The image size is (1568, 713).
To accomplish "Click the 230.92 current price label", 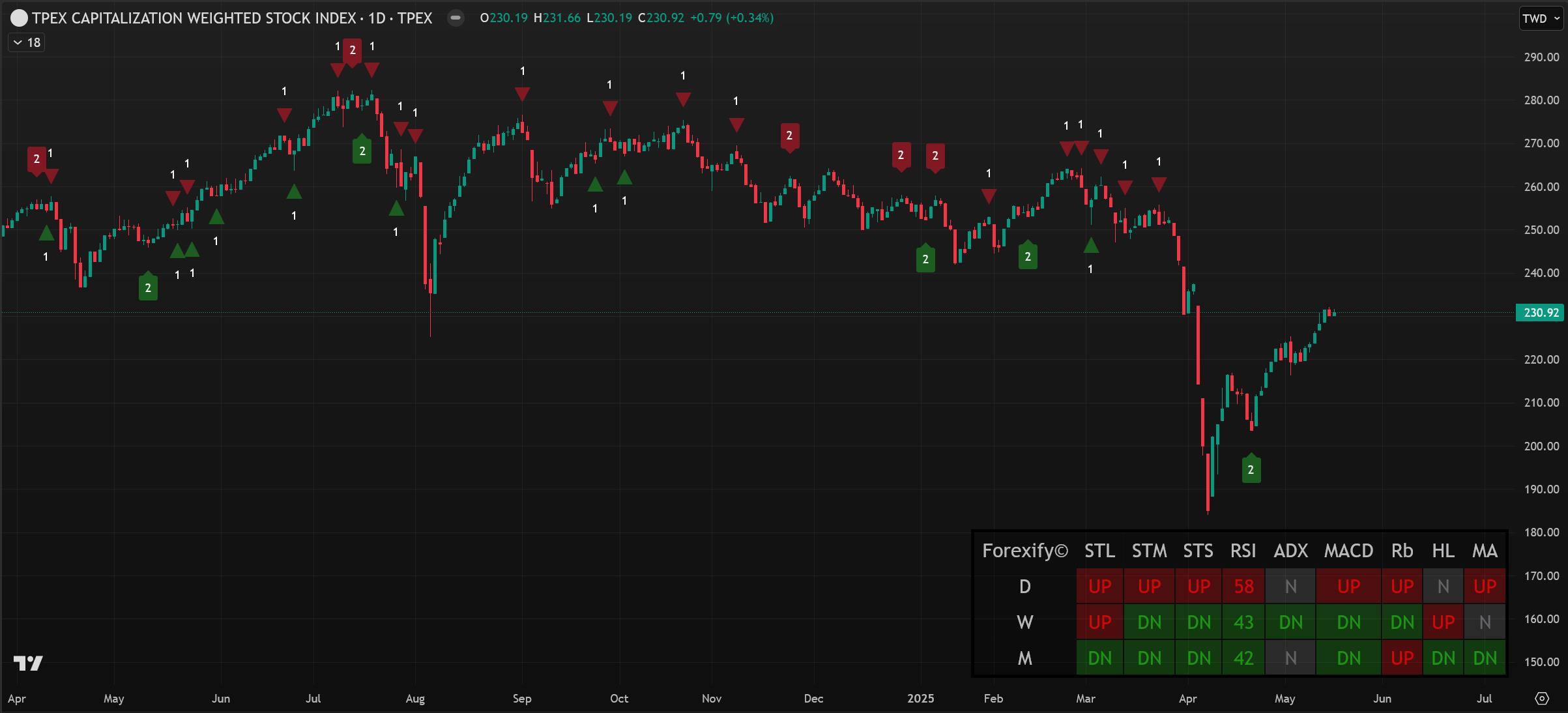I will [1541, 313].
